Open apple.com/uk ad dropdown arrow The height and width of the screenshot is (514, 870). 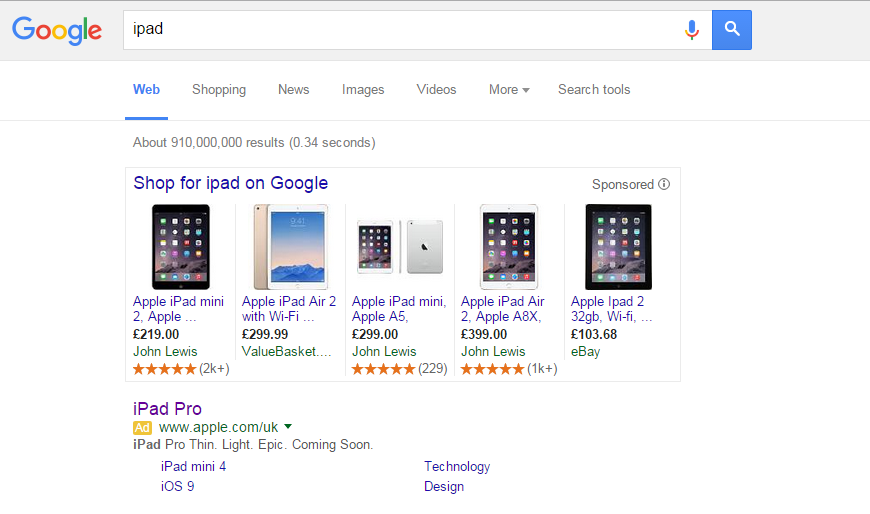pos(288,427)
